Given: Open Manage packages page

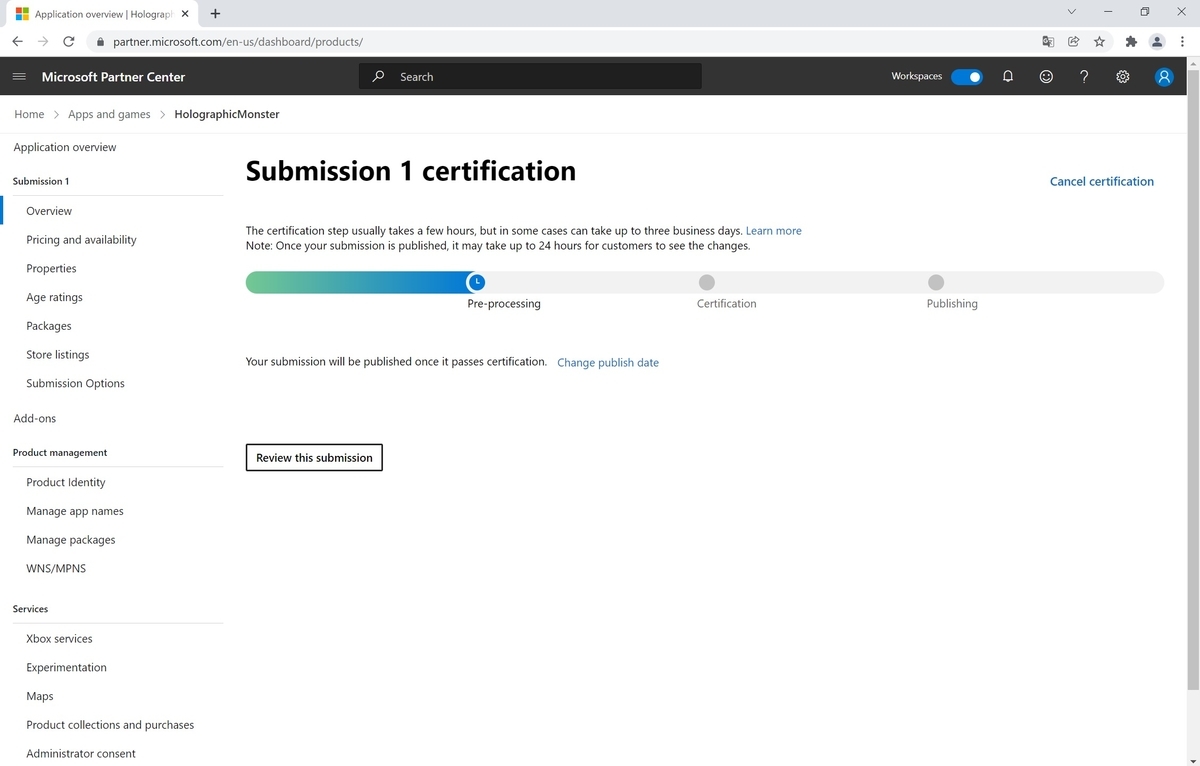Looking at the screenshot, I should point(71,540).
